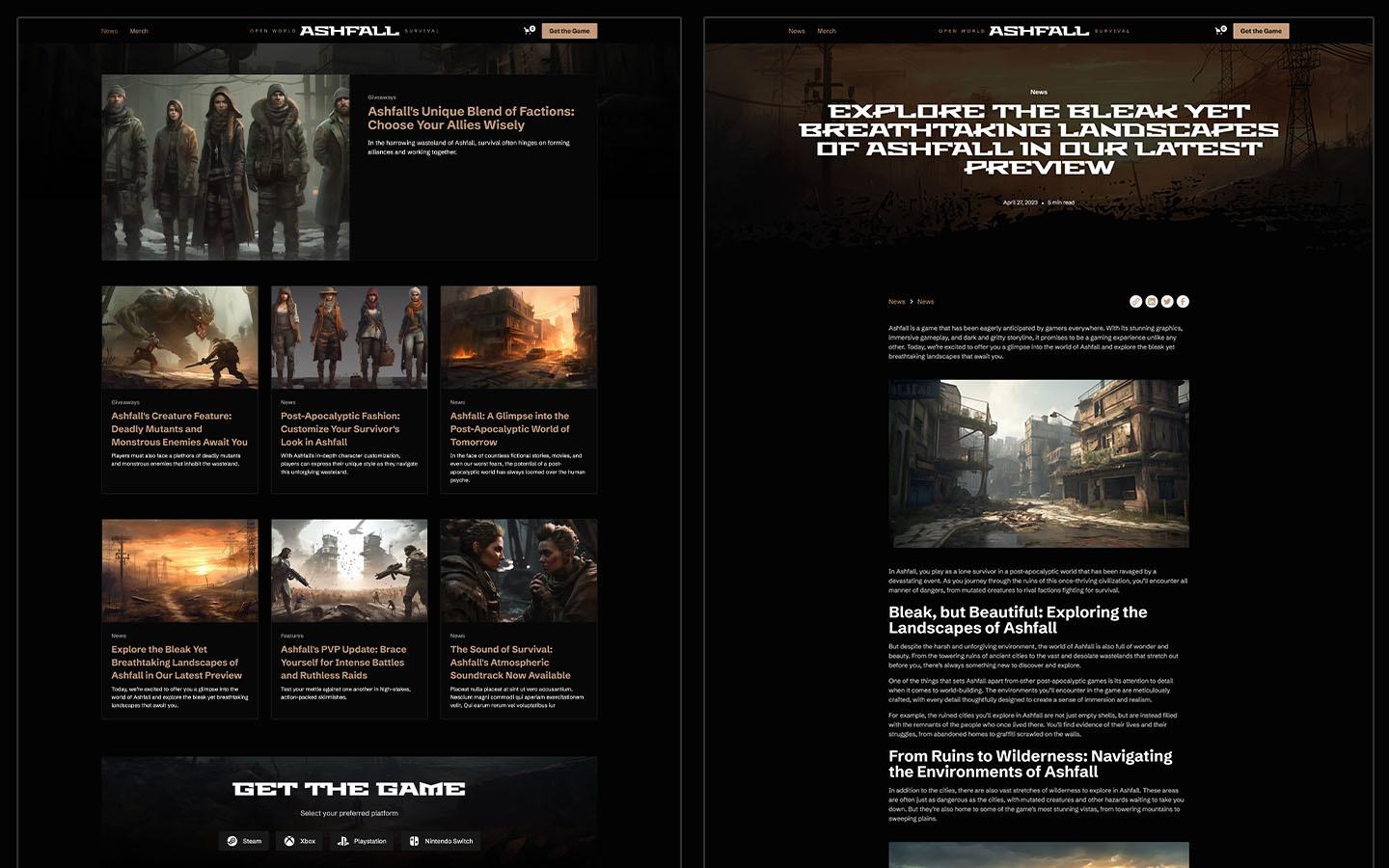
Task: Open 'Ashfall's Unique Blend of Factions' article
Action: [x=470, y=118]
